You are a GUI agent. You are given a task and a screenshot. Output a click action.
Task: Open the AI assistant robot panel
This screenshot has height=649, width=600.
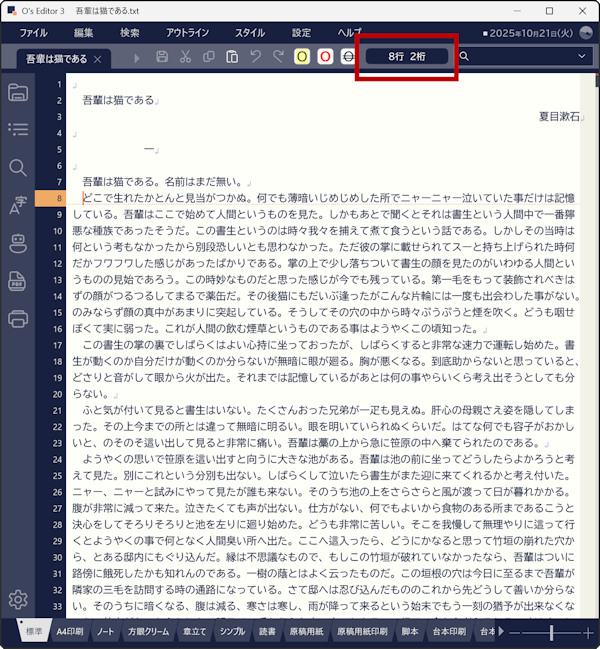[x=17, y=243]
